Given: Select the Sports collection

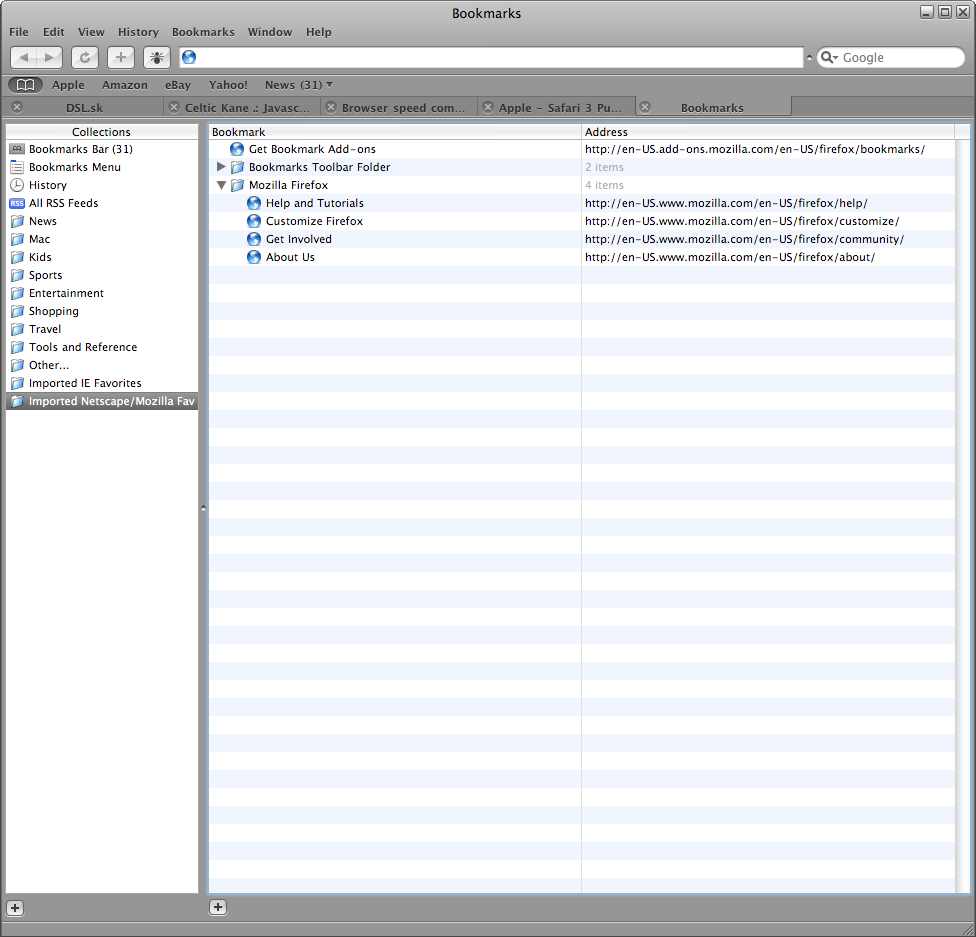Looking at the screenshot, I should (x=102, y=275).
